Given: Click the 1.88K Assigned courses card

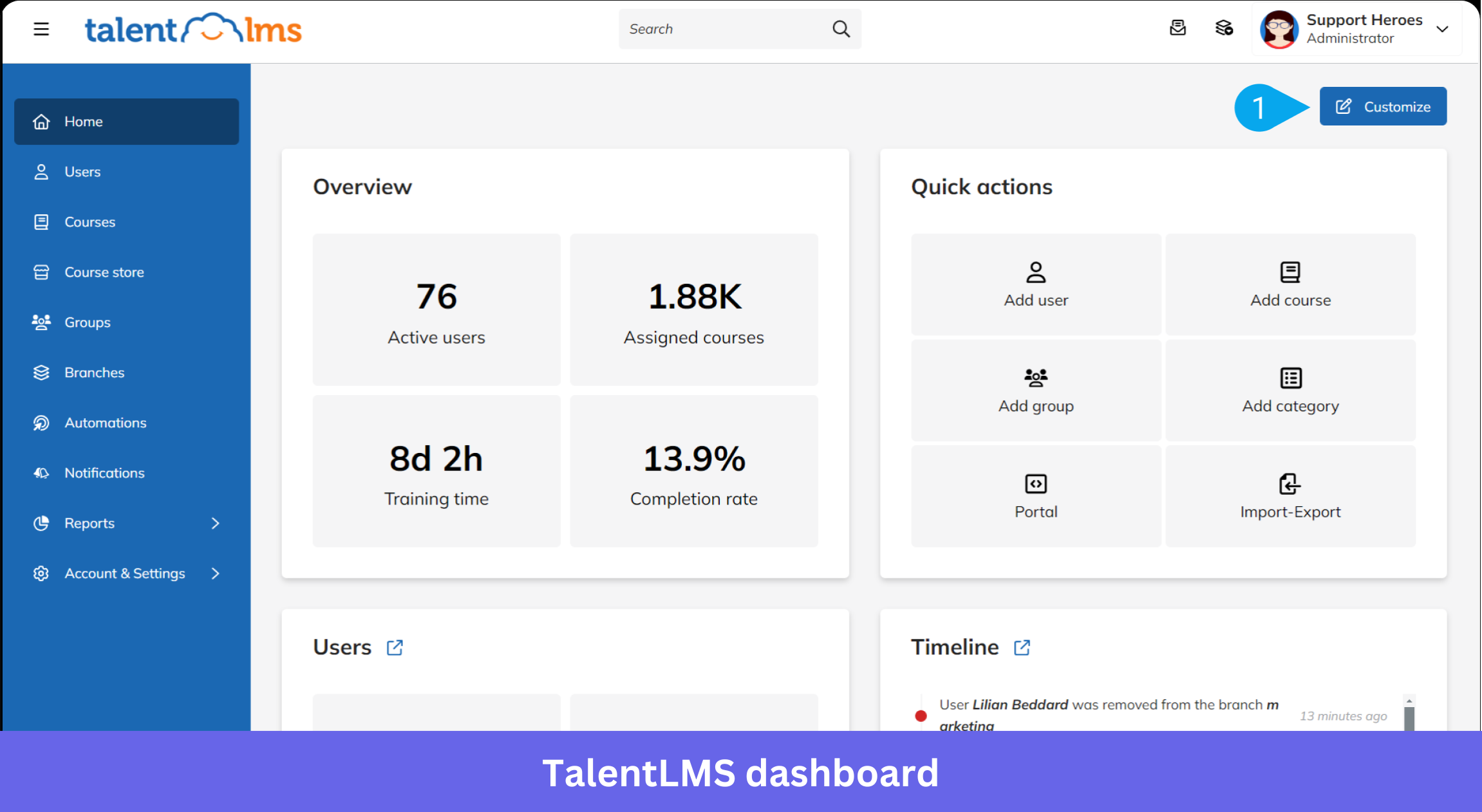Looking at the screenshot, I should 694,309.
